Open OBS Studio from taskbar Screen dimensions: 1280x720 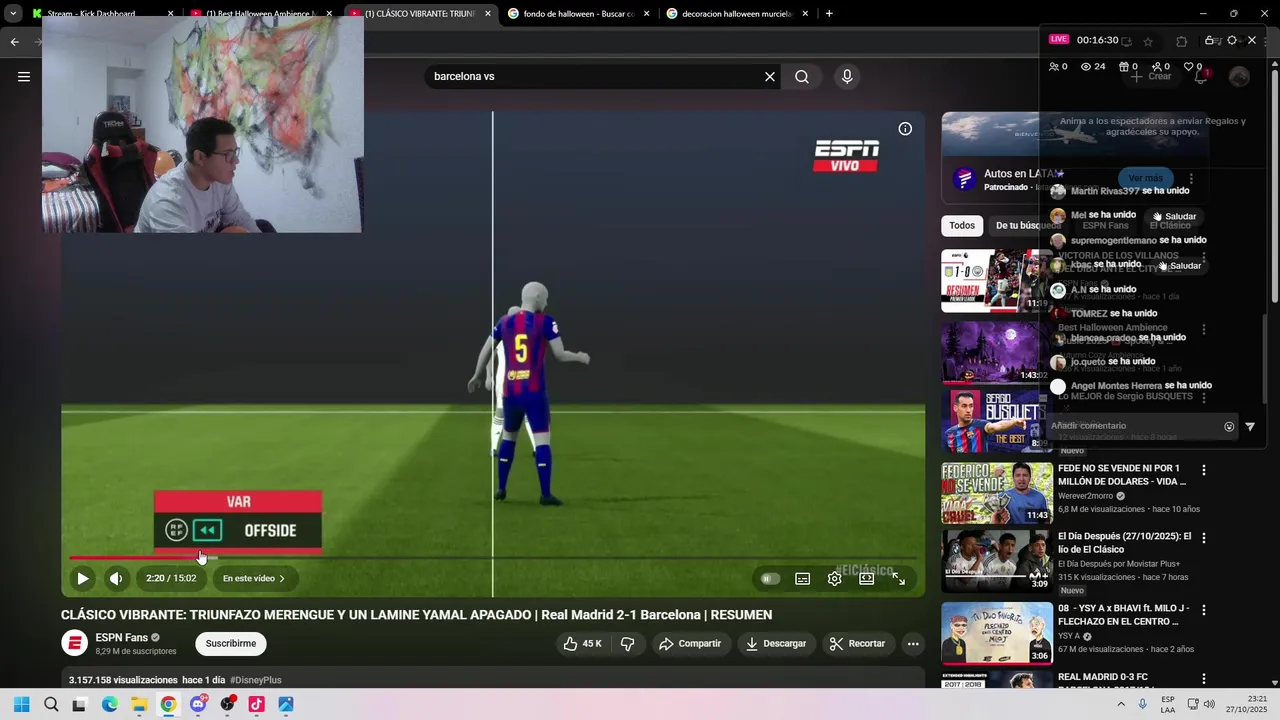[227, 704]
